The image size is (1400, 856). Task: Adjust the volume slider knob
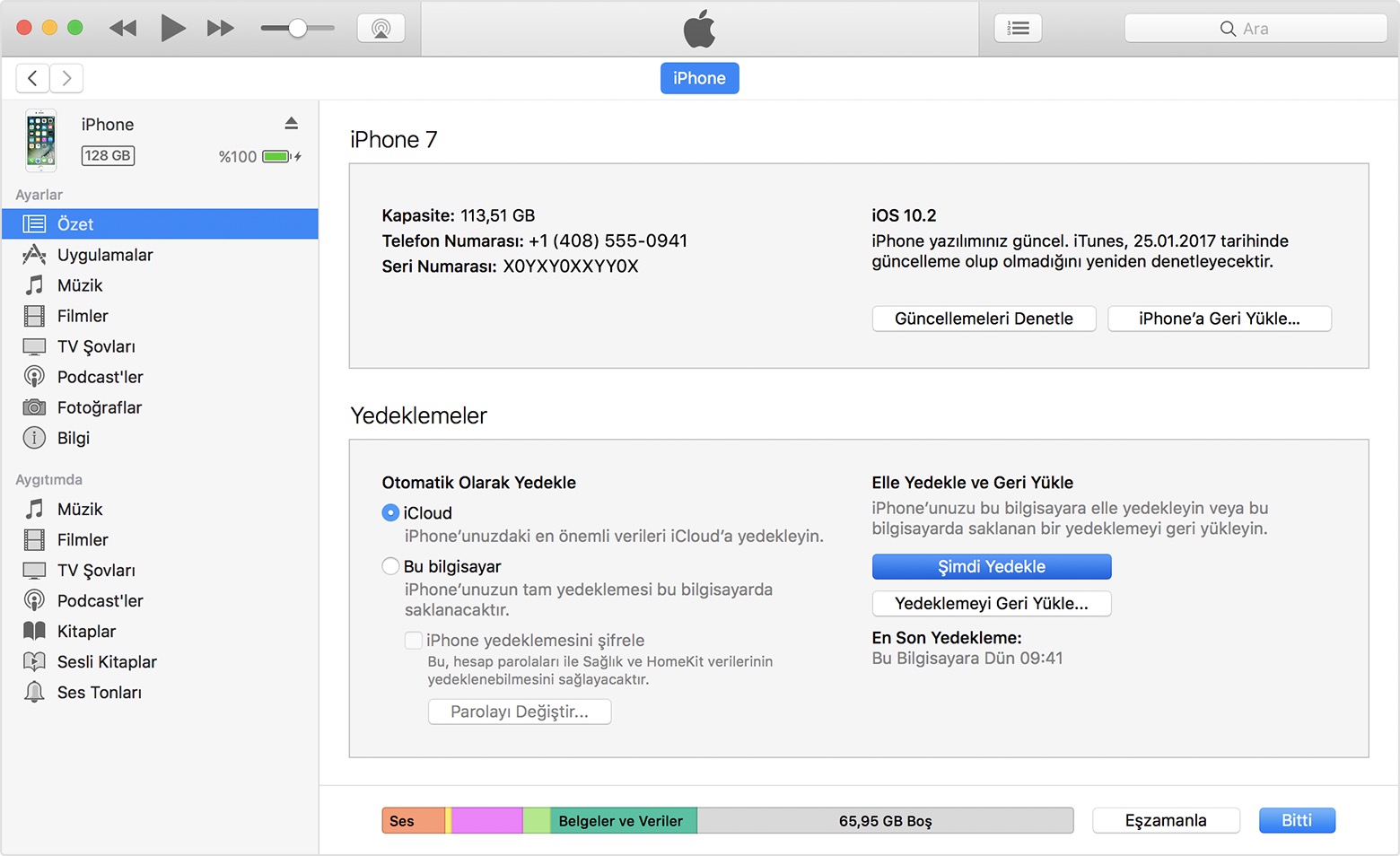[x=297, y=29]
